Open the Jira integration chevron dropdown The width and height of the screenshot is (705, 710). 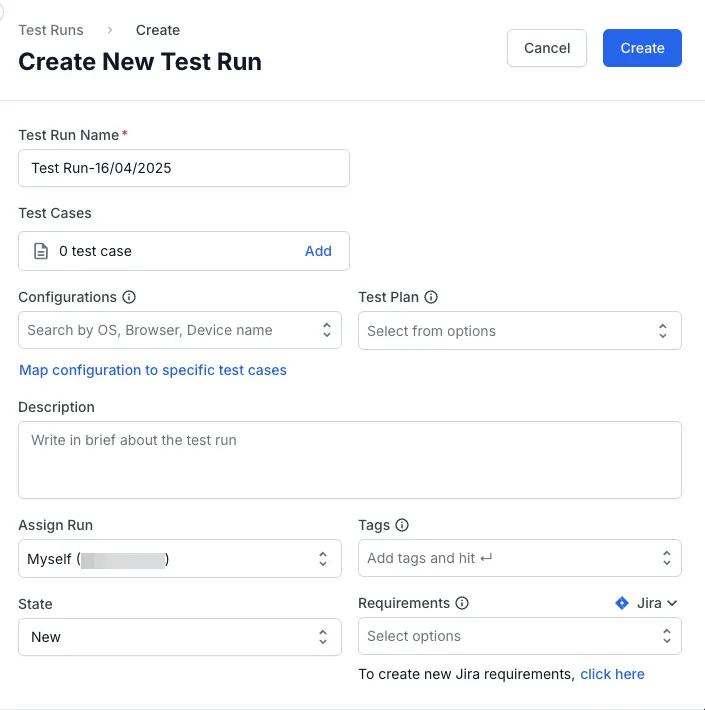(x=672, y=603)
